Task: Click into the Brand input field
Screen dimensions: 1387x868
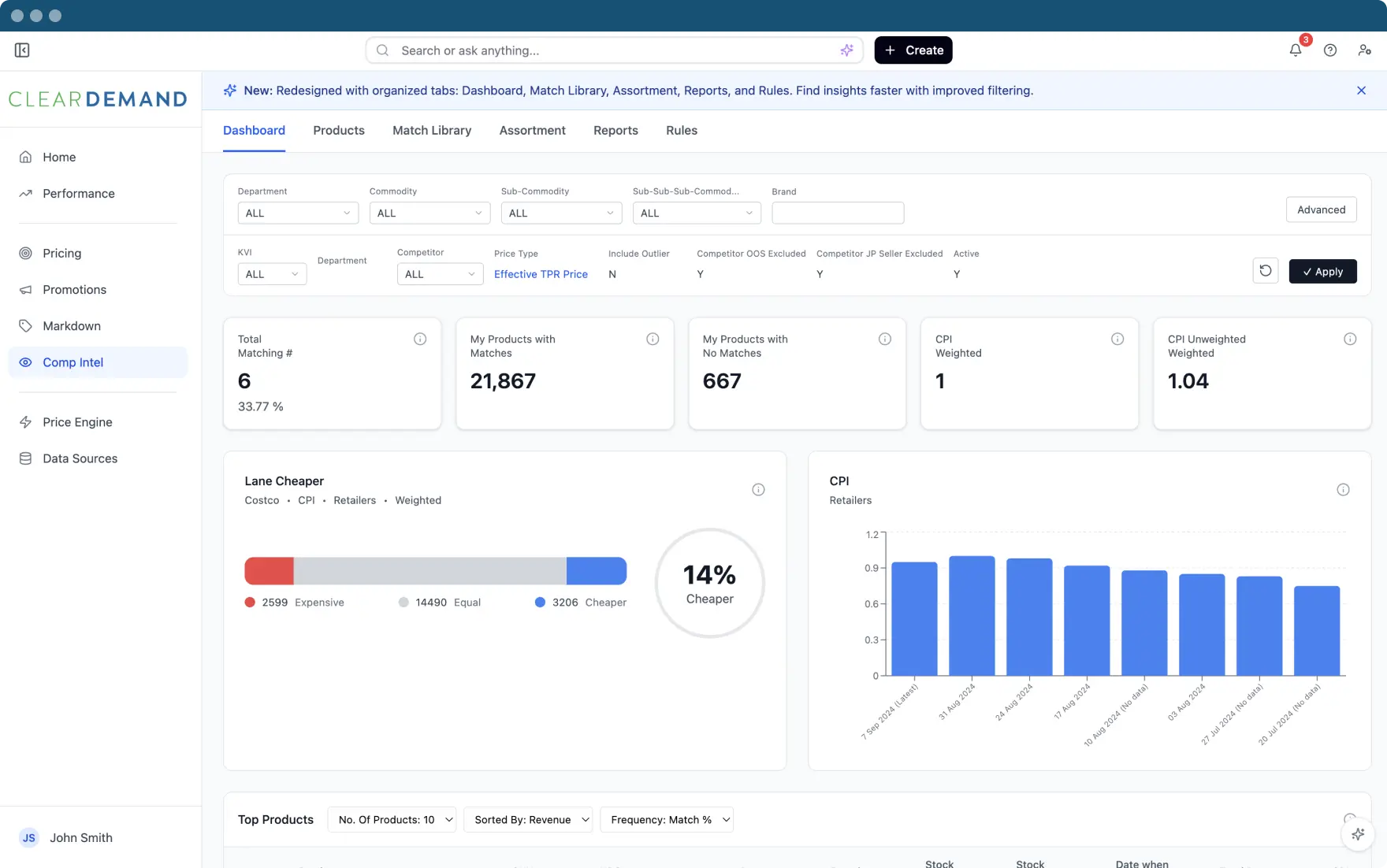Action: coord(837,213)
